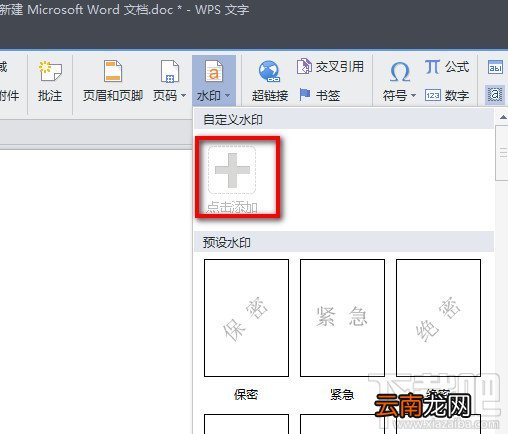
Task: Click the watermark panel scrollbar thumb
Action: [x=503, y=153]
